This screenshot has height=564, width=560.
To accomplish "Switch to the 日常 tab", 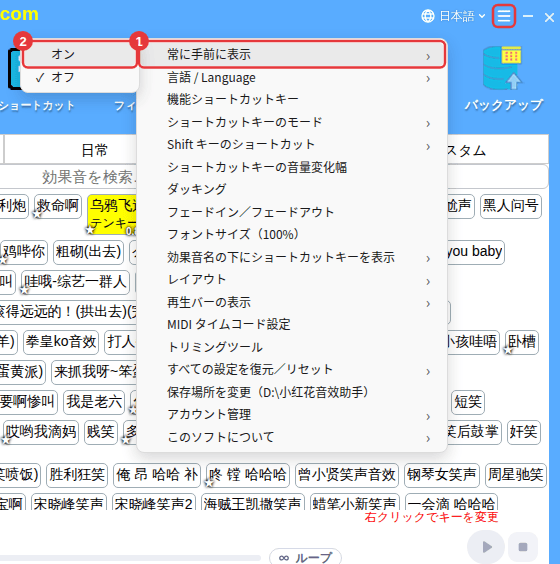I will coord(94,150).
